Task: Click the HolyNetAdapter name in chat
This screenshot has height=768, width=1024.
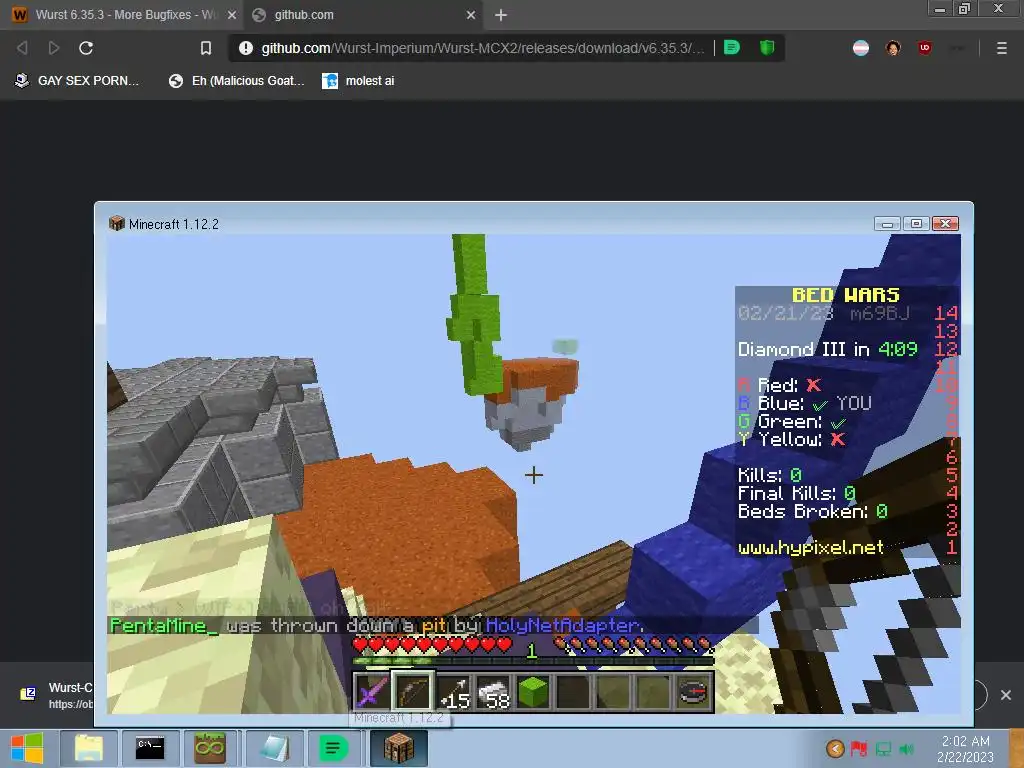Action: [562, 625]
